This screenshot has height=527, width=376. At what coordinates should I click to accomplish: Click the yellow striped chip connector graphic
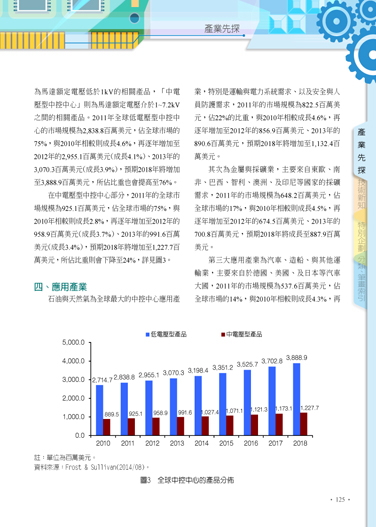point(32,40)
